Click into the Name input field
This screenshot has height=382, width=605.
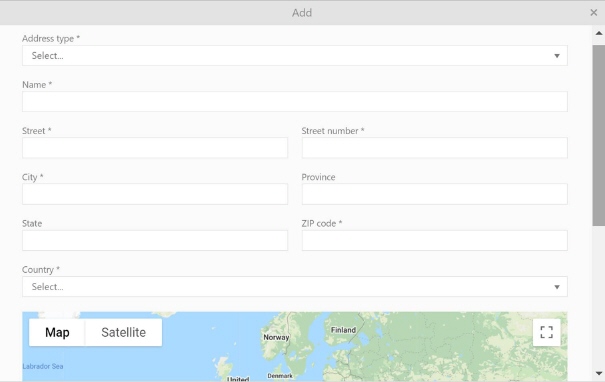click(x=295, y=102)
